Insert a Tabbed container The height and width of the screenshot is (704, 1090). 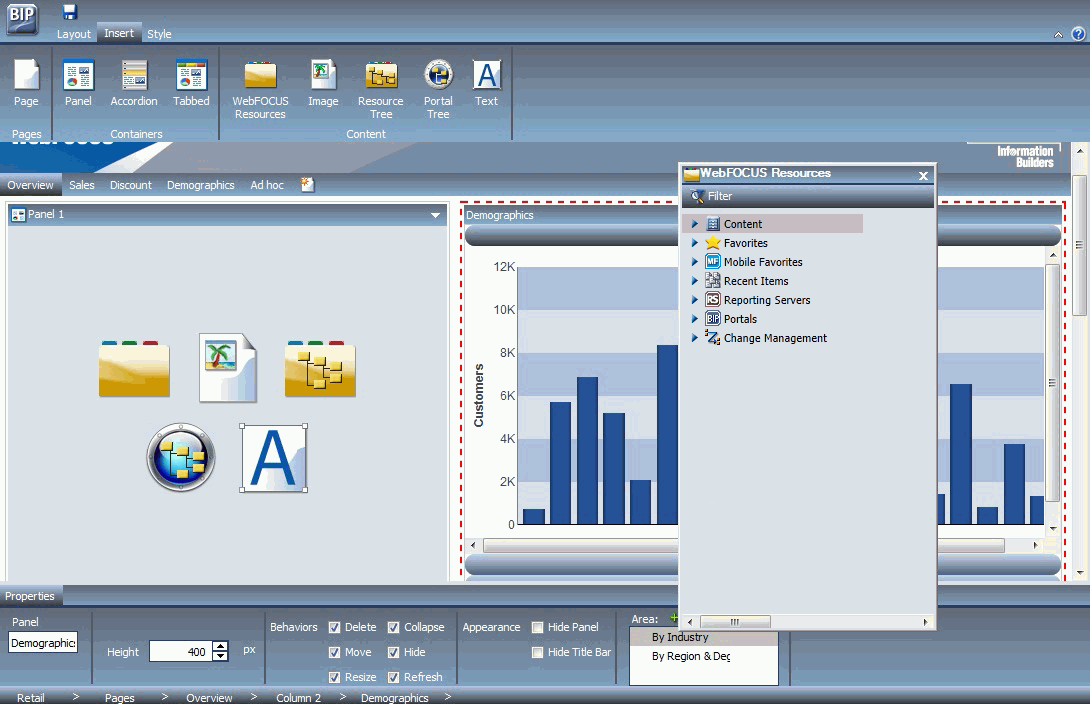pos(191,83)
